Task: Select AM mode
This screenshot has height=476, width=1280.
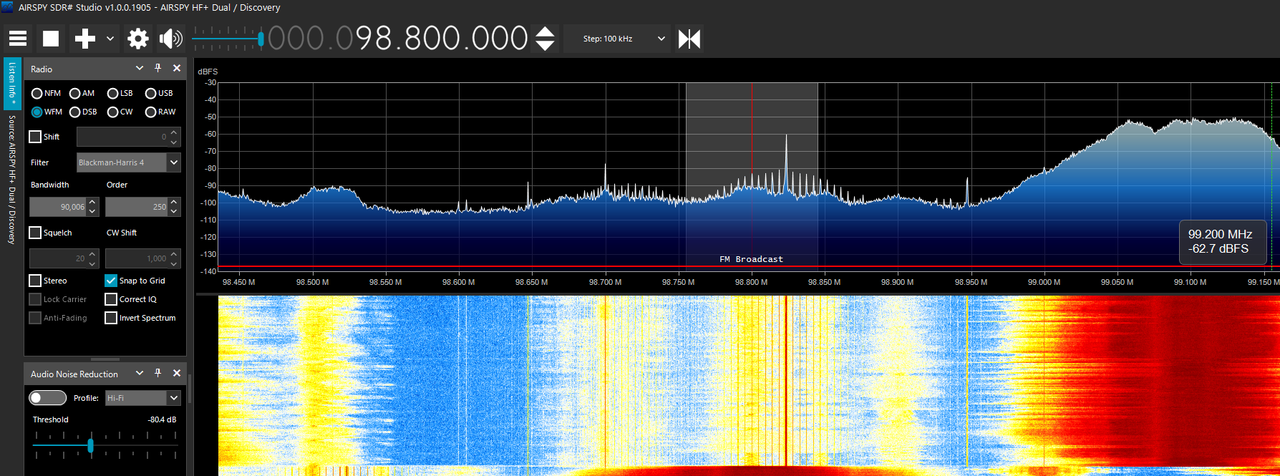Action: click(81, 93)
